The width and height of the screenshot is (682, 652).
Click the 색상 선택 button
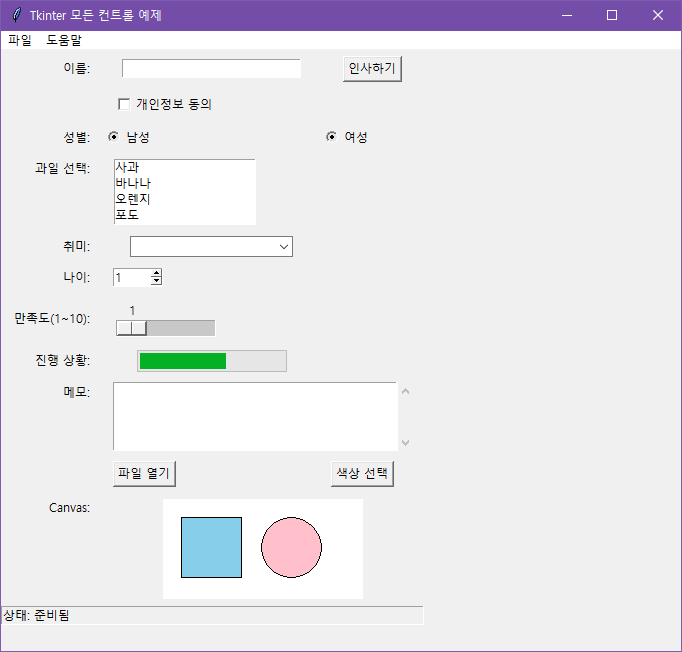click(x=362, y=473)
